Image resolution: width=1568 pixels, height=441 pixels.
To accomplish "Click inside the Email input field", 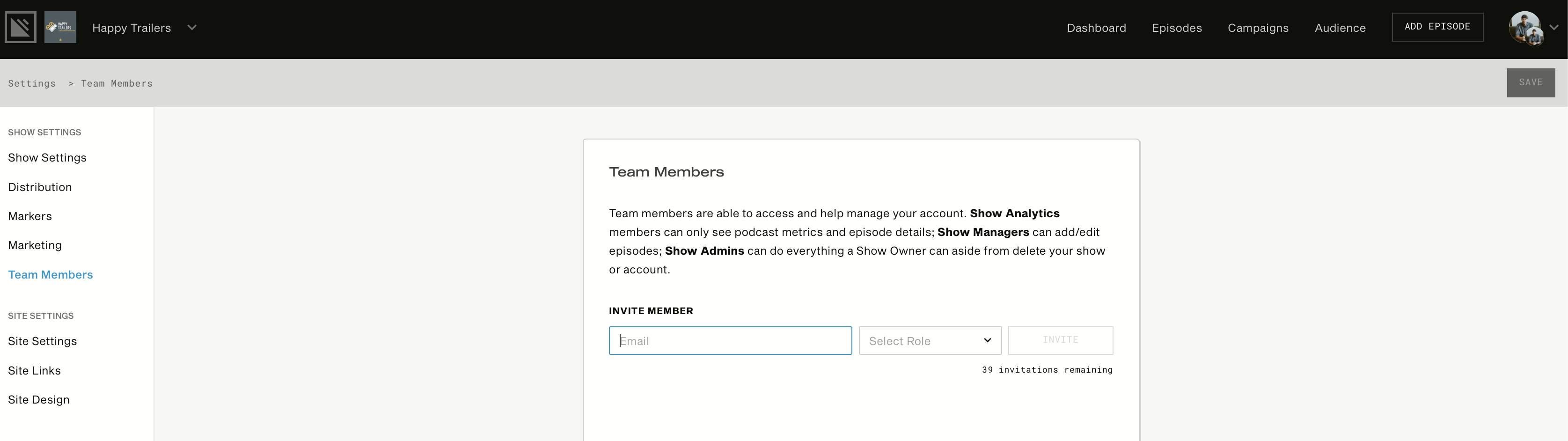I will (x=730, y=340).
